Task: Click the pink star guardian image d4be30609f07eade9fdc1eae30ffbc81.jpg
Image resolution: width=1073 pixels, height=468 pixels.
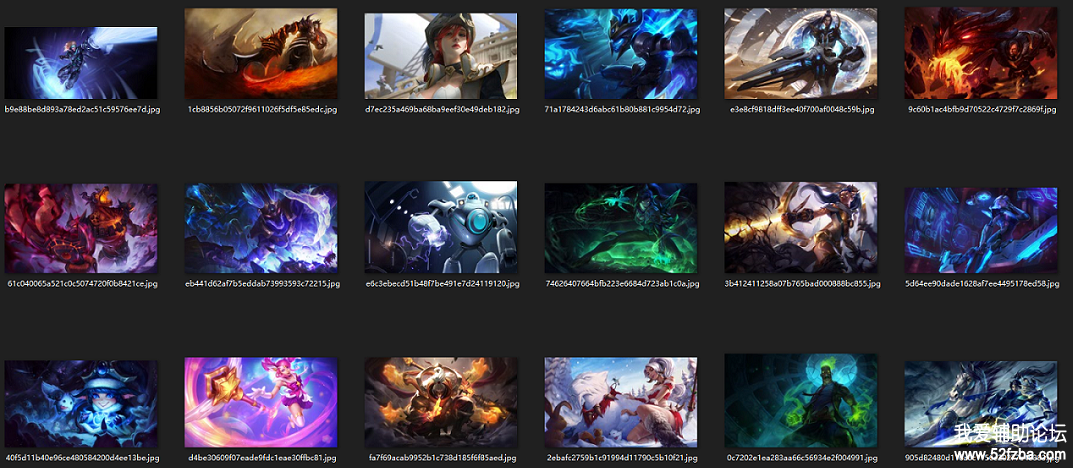Action: pos(261,404)
